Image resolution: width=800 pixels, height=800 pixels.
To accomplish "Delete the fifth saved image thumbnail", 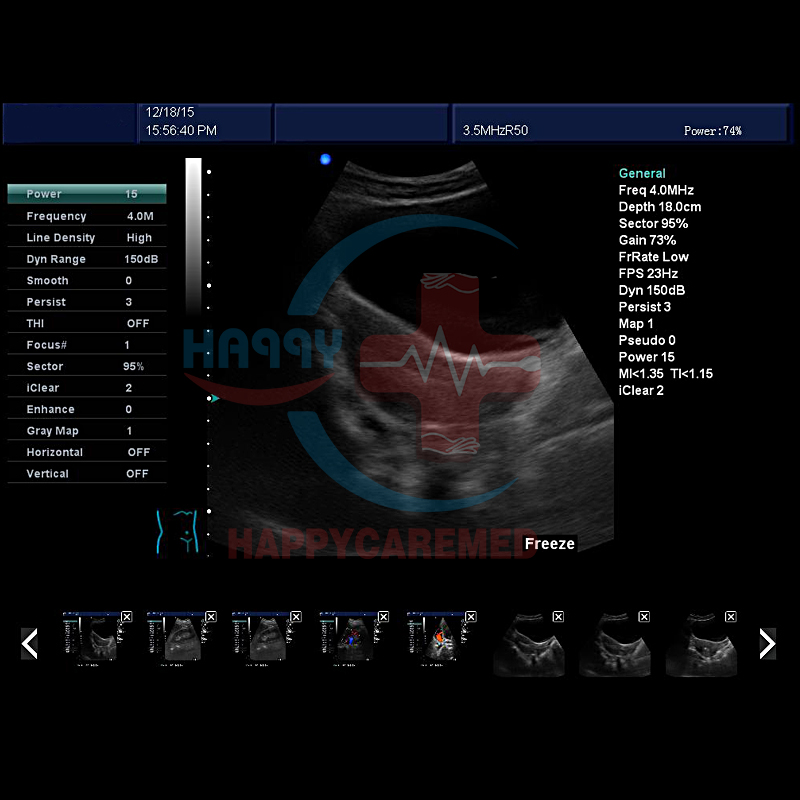I will pyautogui.click(x=471, y=617).
